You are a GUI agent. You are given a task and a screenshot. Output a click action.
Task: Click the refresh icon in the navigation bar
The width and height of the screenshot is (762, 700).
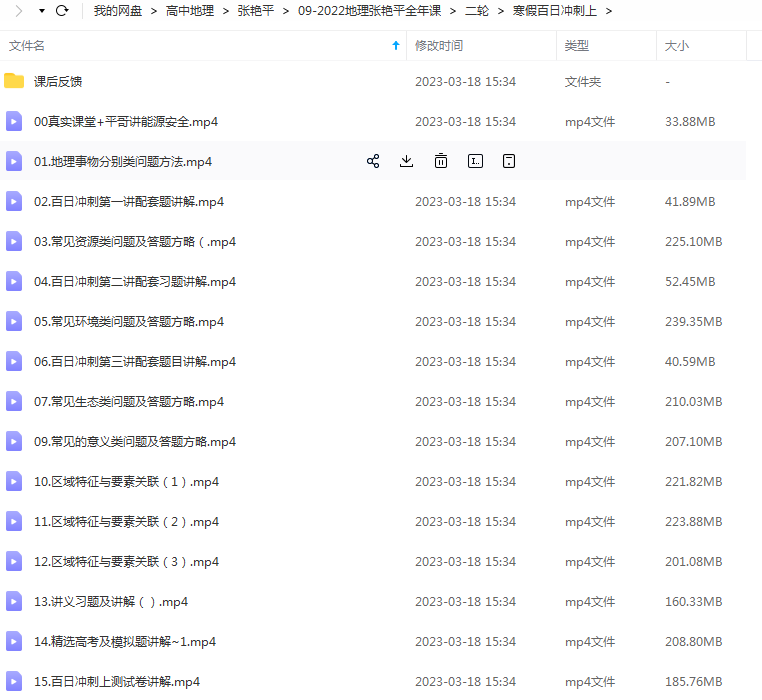62,11
